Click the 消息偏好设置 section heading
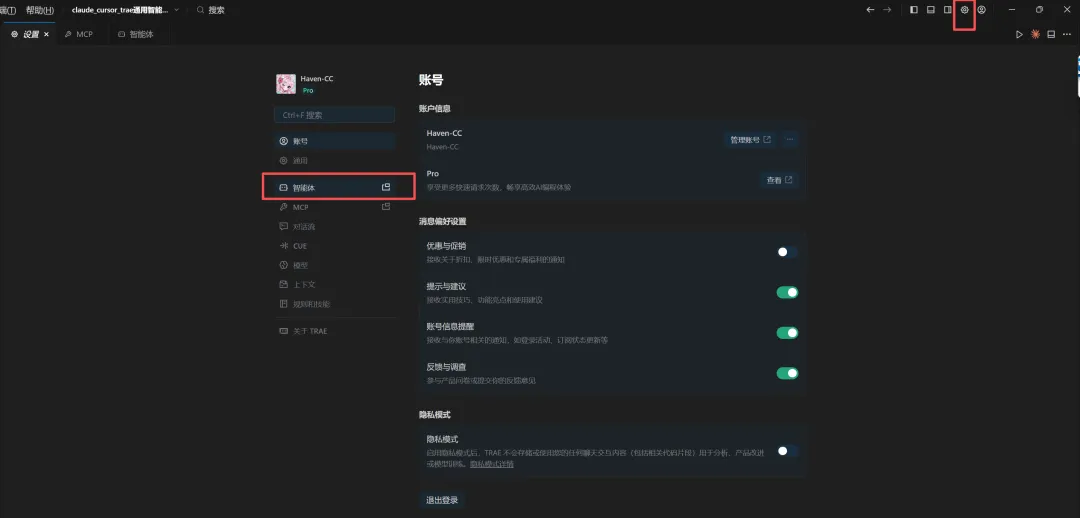Image resolution: width=1080 pixels, height=518 pixels. tap(443, 222)
